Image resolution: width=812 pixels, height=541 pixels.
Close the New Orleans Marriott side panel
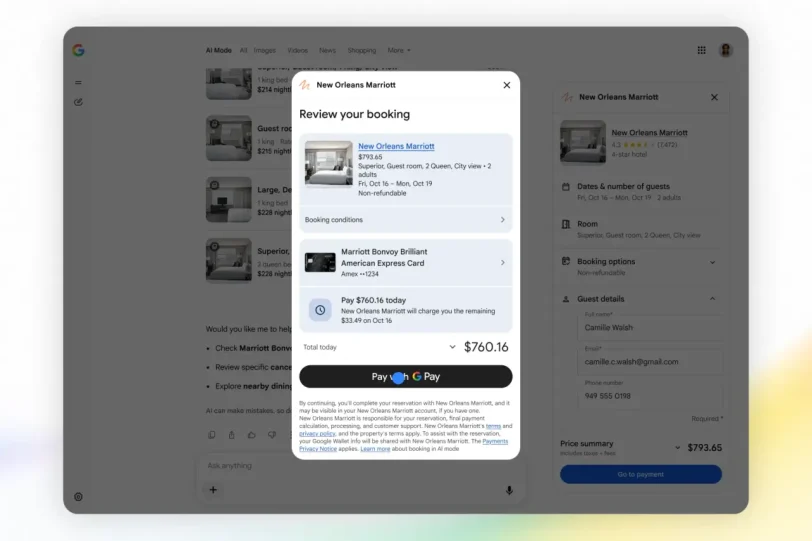point(714,97)
